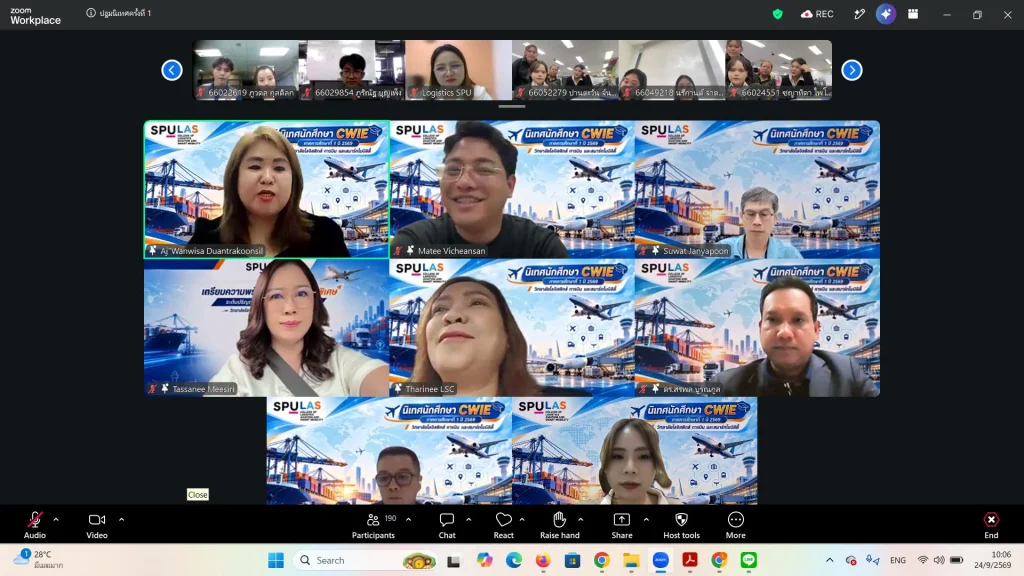Image resolution: width=1024 pixels, height=576 pixels.
Task: Open Microsoft Edge from the taskbar
Action: 513,560
